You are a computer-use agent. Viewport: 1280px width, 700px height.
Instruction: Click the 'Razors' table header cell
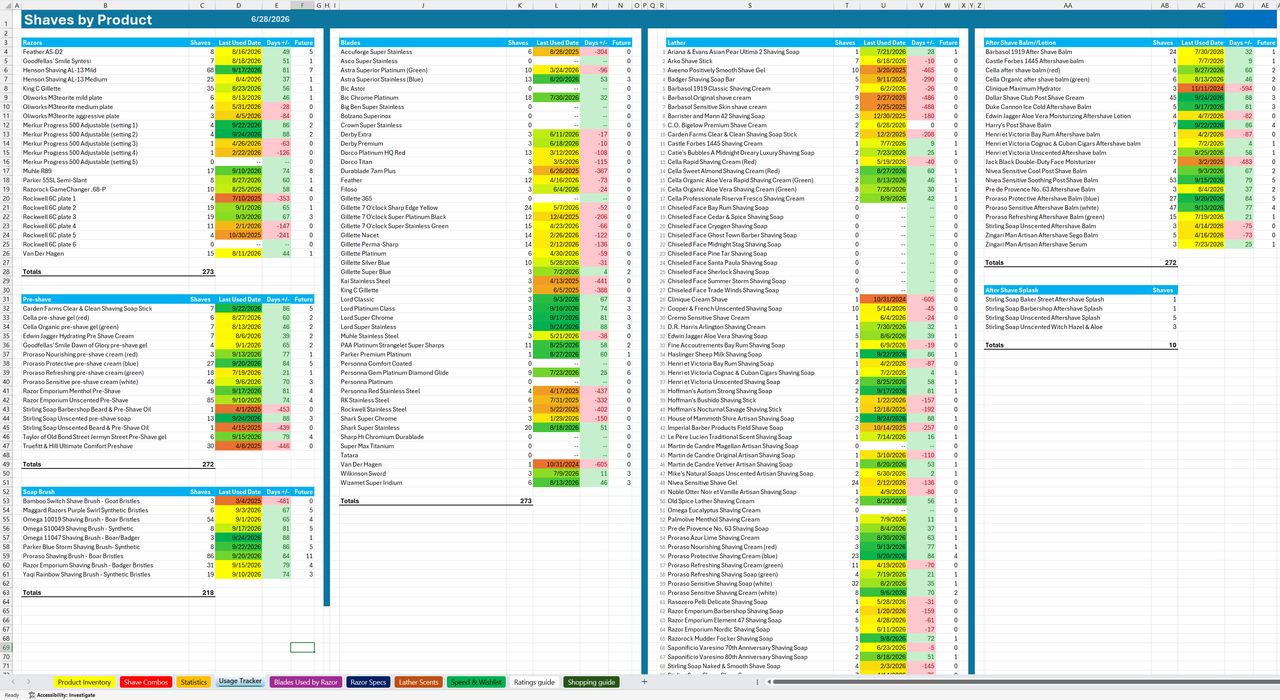[x=104, y=43]
